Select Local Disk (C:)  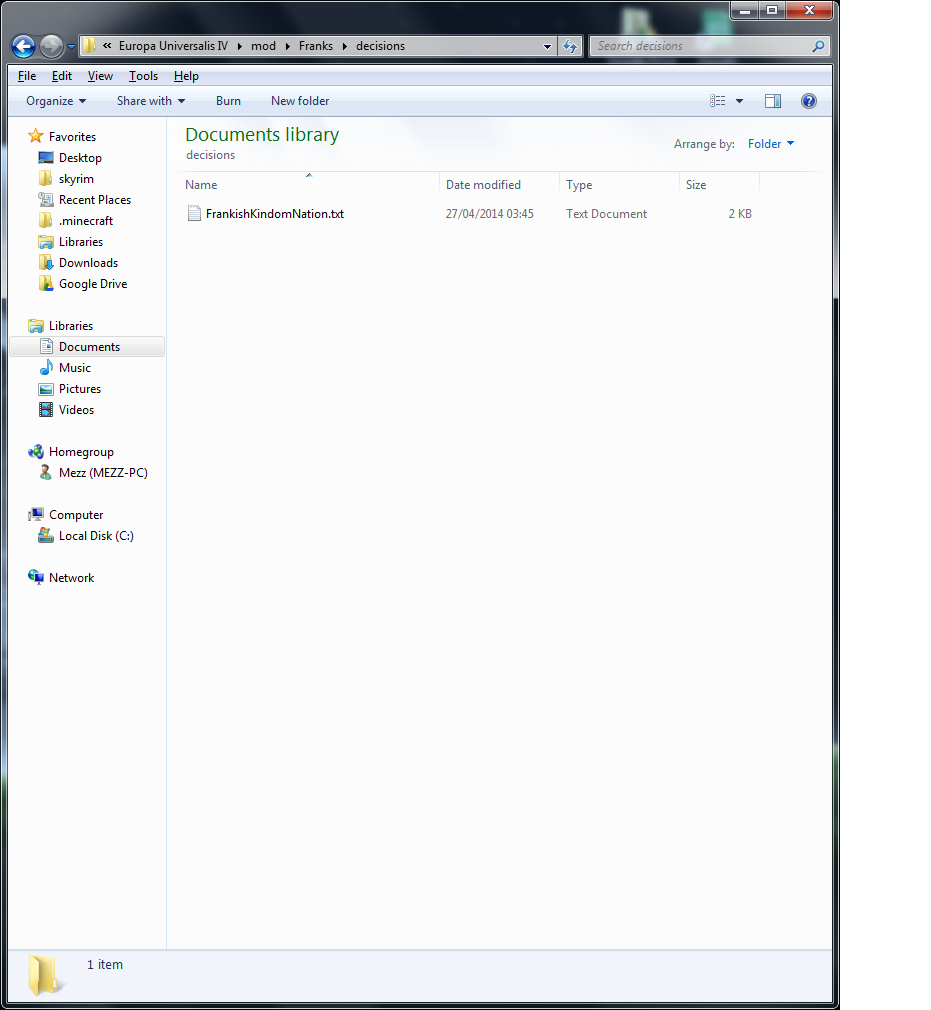coord(96,536)
